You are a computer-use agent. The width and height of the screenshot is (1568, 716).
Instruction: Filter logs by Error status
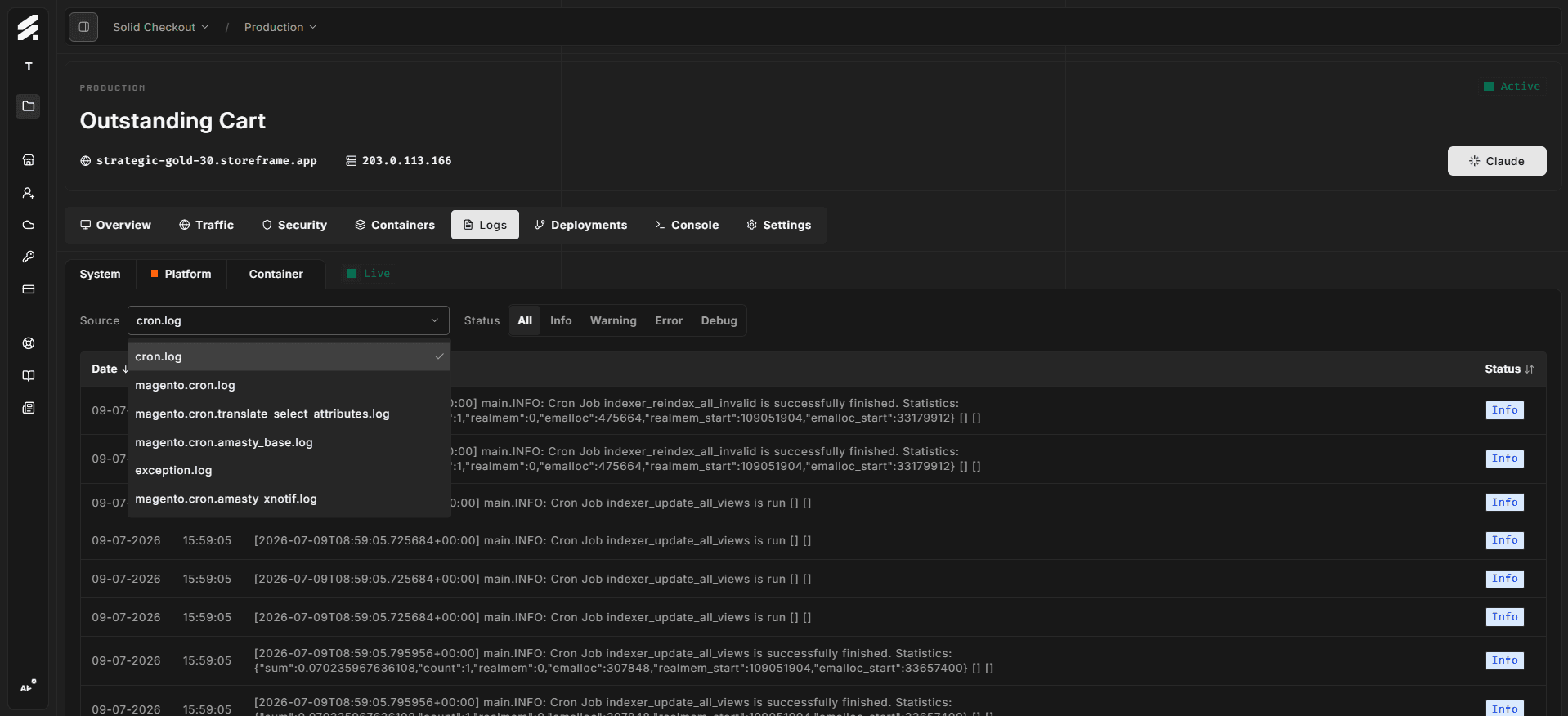[x=669, y=320]
